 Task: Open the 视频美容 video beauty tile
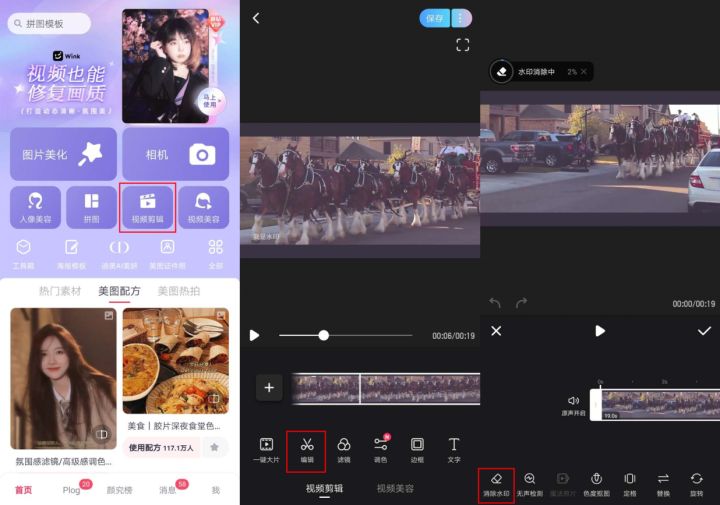pos(203,207)
